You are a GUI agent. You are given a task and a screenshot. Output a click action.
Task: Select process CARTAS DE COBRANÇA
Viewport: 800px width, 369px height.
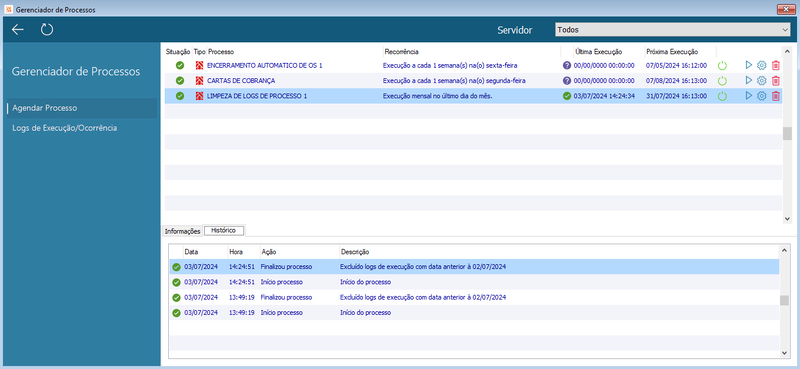[x=242, y=81]
